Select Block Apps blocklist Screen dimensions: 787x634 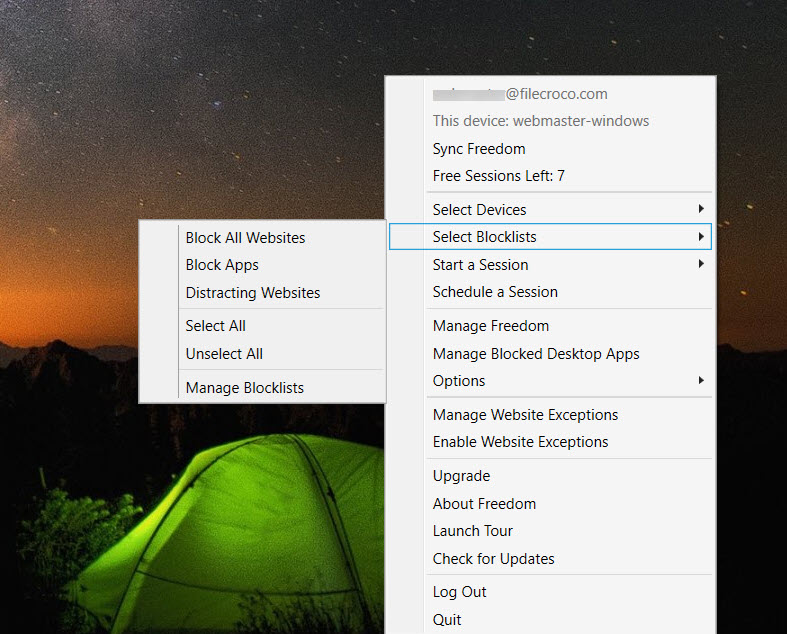coord(263,265)
